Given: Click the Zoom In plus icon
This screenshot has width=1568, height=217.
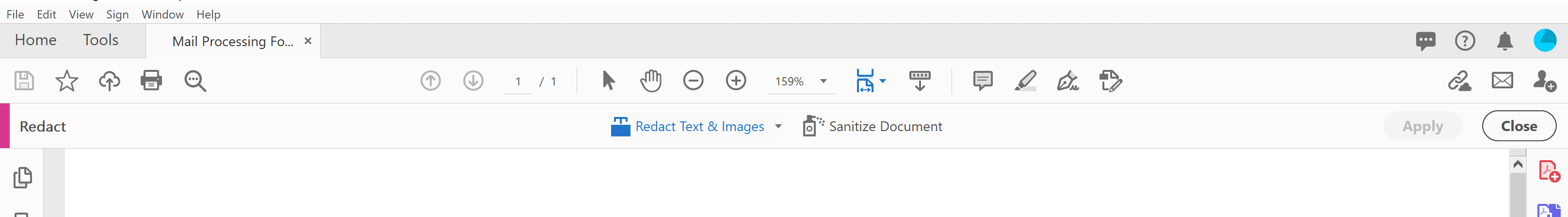Looking at the screenshot, I should [735, 81].
